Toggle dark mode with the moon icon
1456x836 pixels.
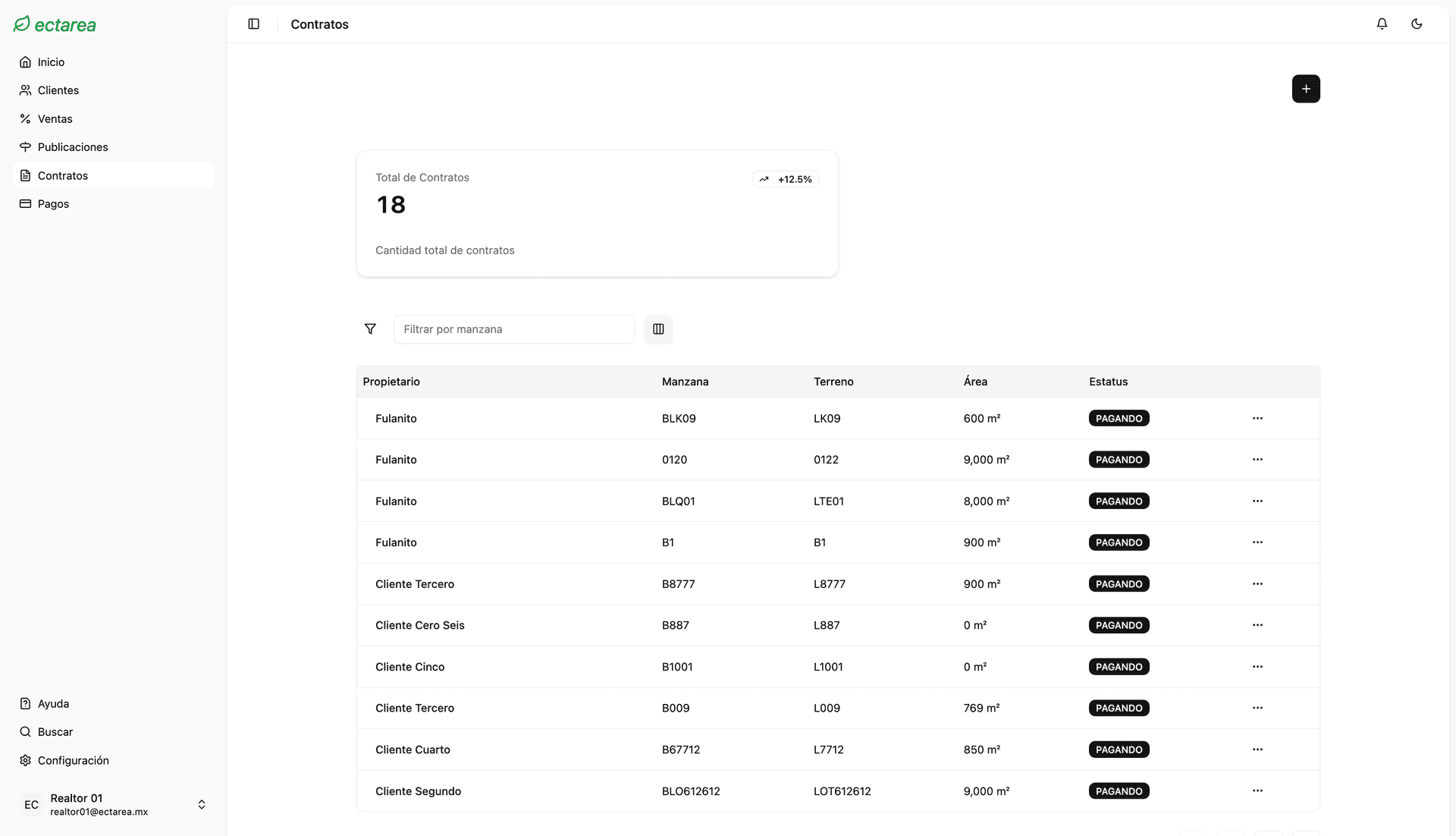tap(1417, 24)
